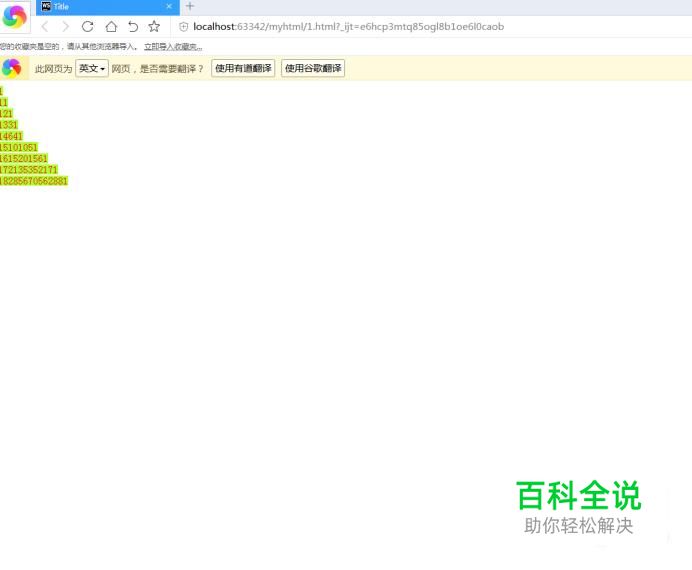The height and width of the screenshot is (570, 692).
Task: Click the undo/restore arrow icon in the toolbar
Action: 133,27
